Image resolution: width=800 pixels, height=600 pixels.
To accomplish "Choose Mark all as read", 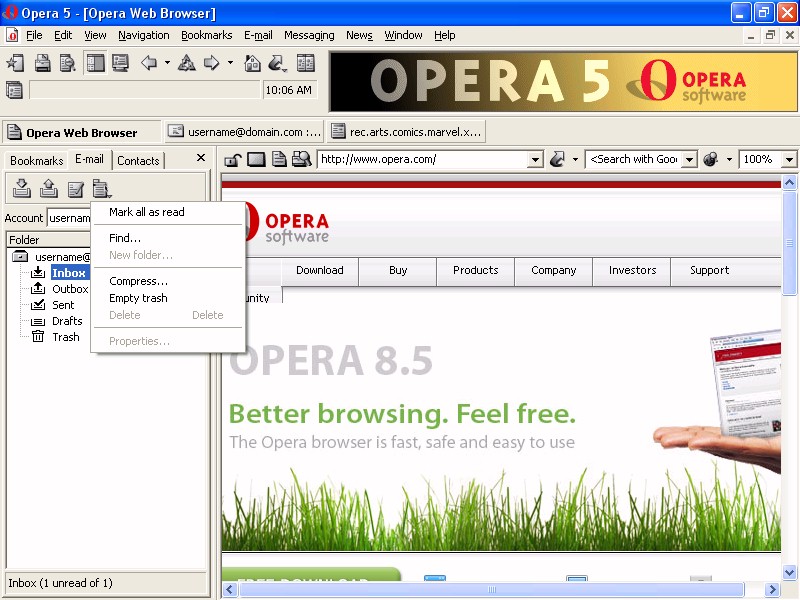I will [x=167, y=212].
